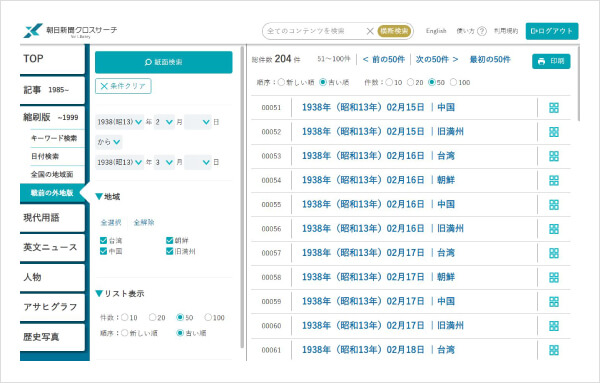Click the 横断検索 cross-search button

pyautogui.click(x=395, y=31)
